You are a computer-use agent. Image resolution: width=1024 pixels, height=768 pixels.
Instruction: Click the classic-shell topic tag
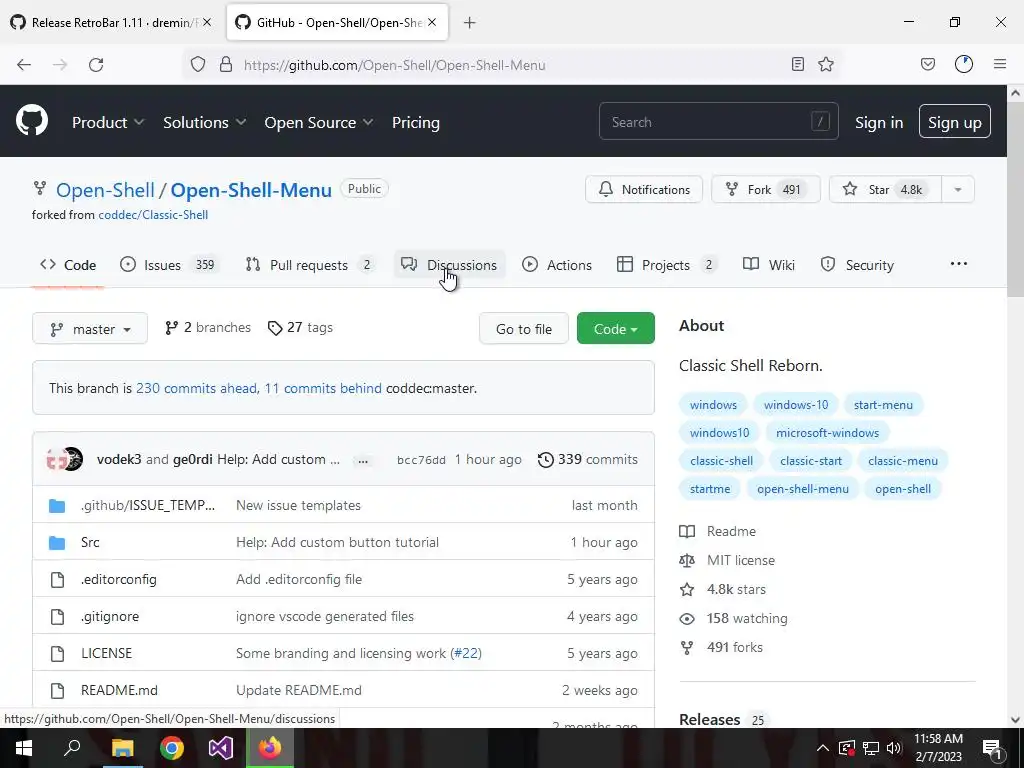[x=722, y=461]
